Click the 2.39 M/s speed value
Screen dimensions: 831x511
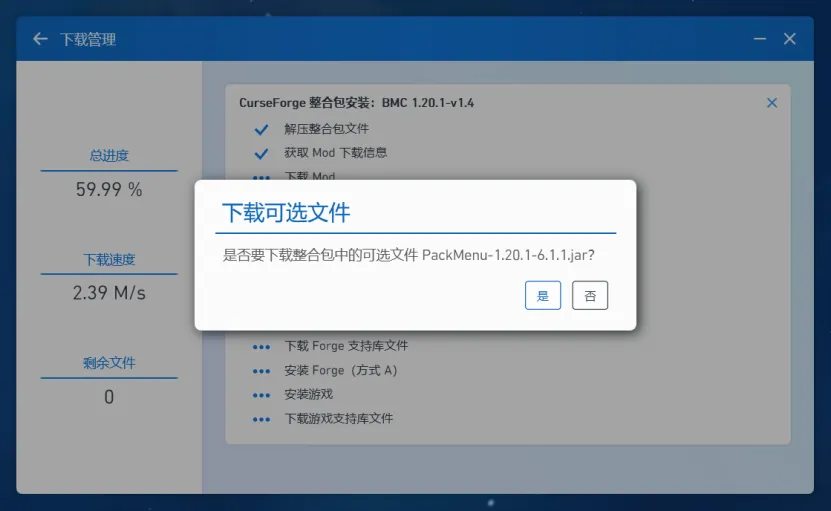point(109,293)
